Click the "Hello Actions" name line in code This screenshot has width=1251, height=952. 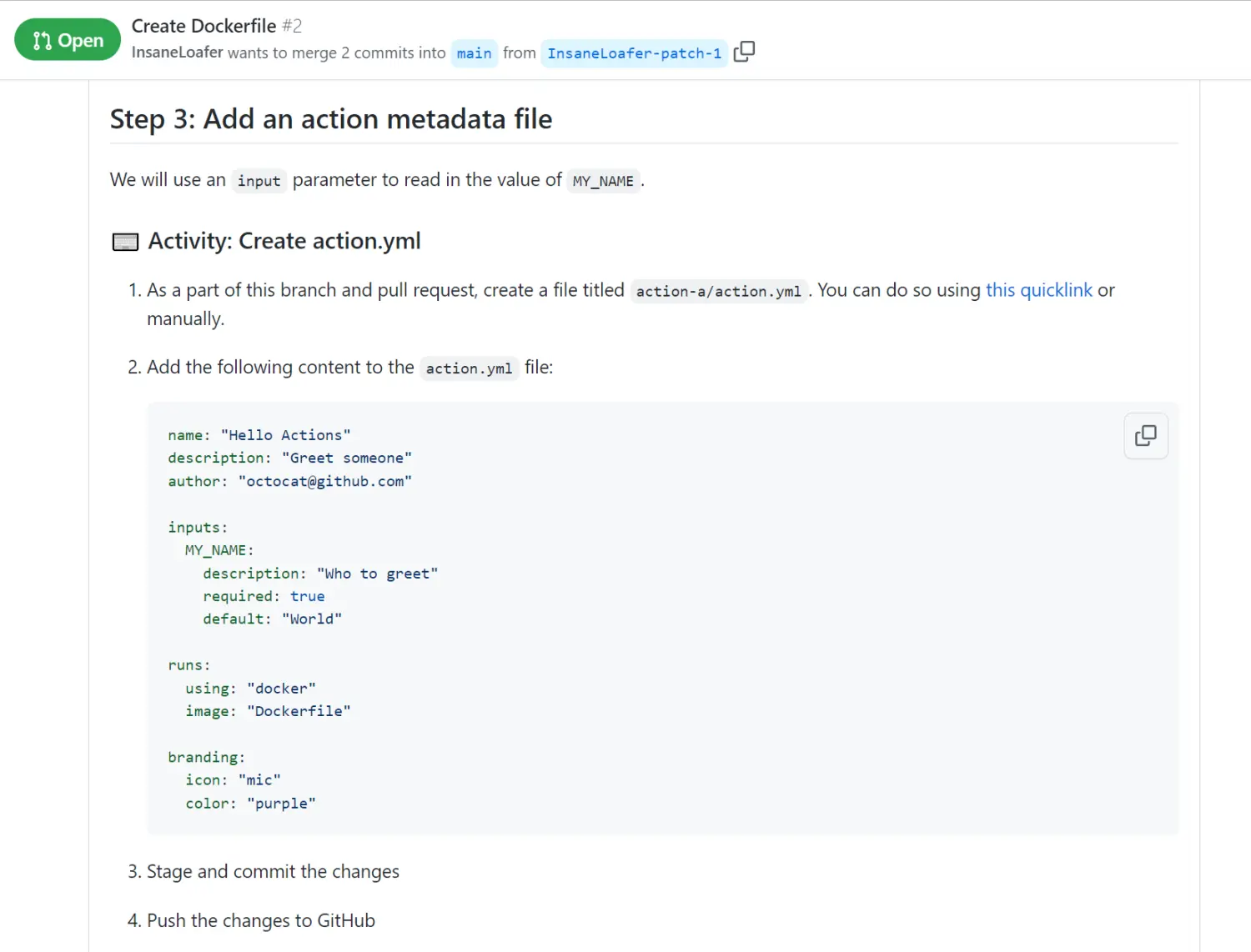click(259, 435)
